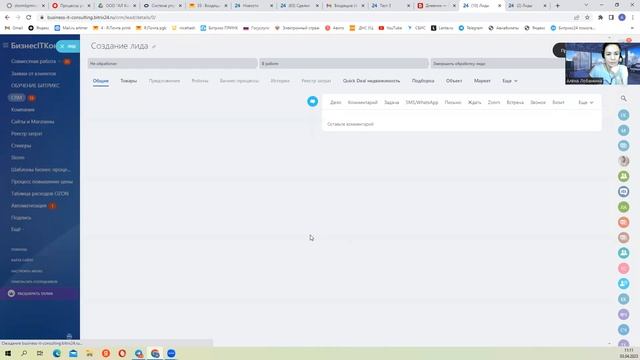Image resolution: width=640 pixels, height=360 pixels.
Task: Open the browser extensions puzzle icon
Action: (x=600, y=18)
